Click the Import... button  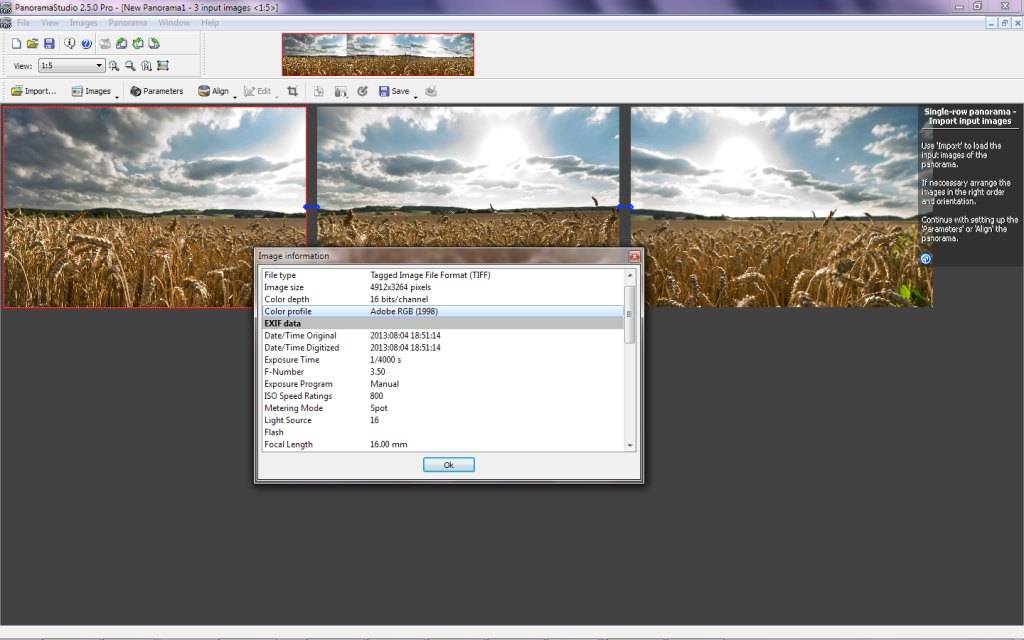click(33, 91)
